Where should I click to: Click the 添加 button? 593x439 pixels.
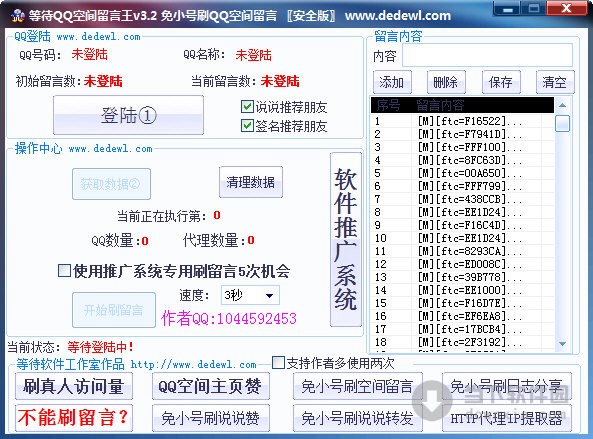pyautogui.click(x=392, y=82)
